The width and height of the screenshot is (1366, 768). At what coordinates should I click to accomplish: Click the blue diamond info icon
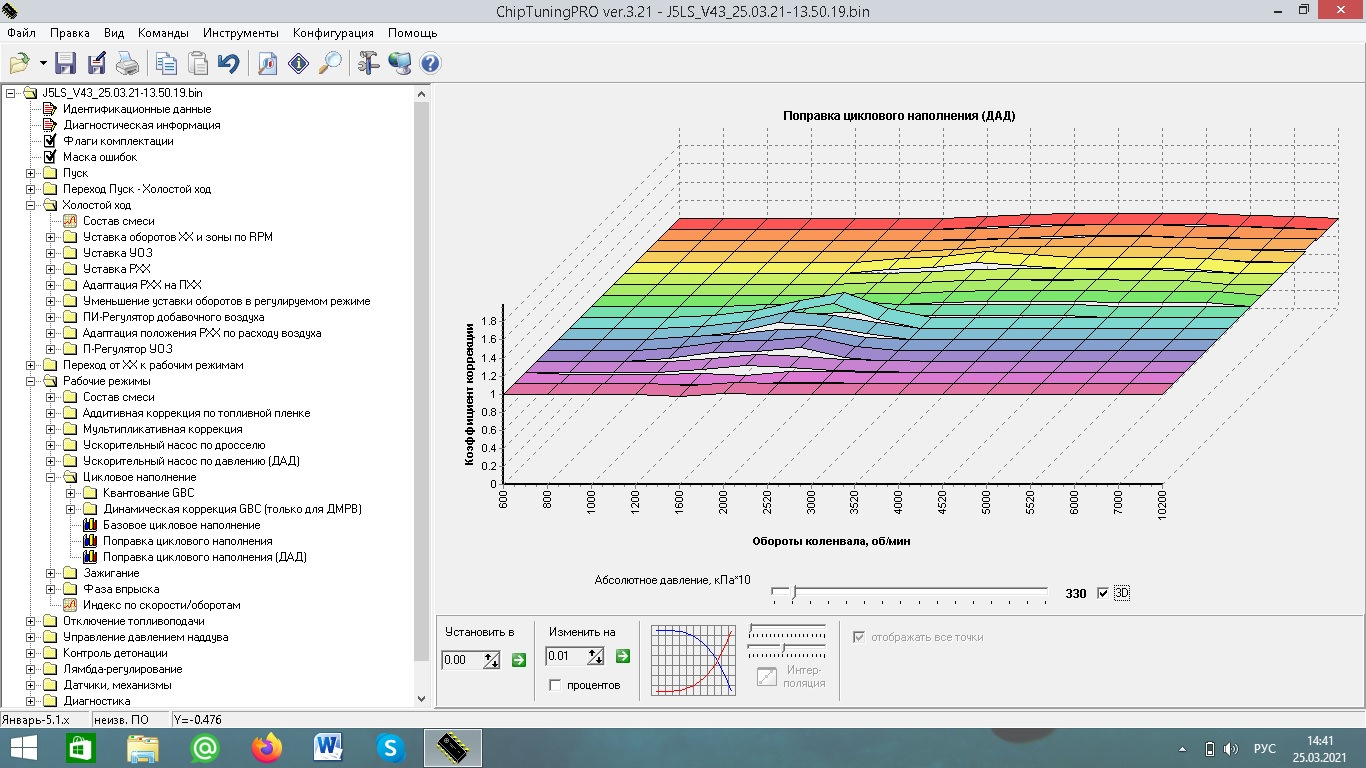tap(298, 64)
